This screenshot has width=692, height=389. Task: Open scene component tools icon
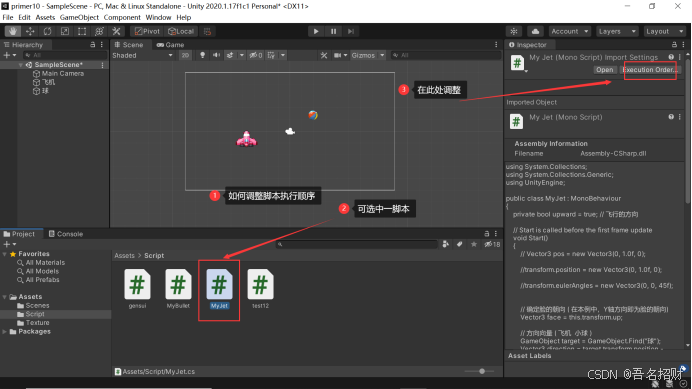point(324,55)
